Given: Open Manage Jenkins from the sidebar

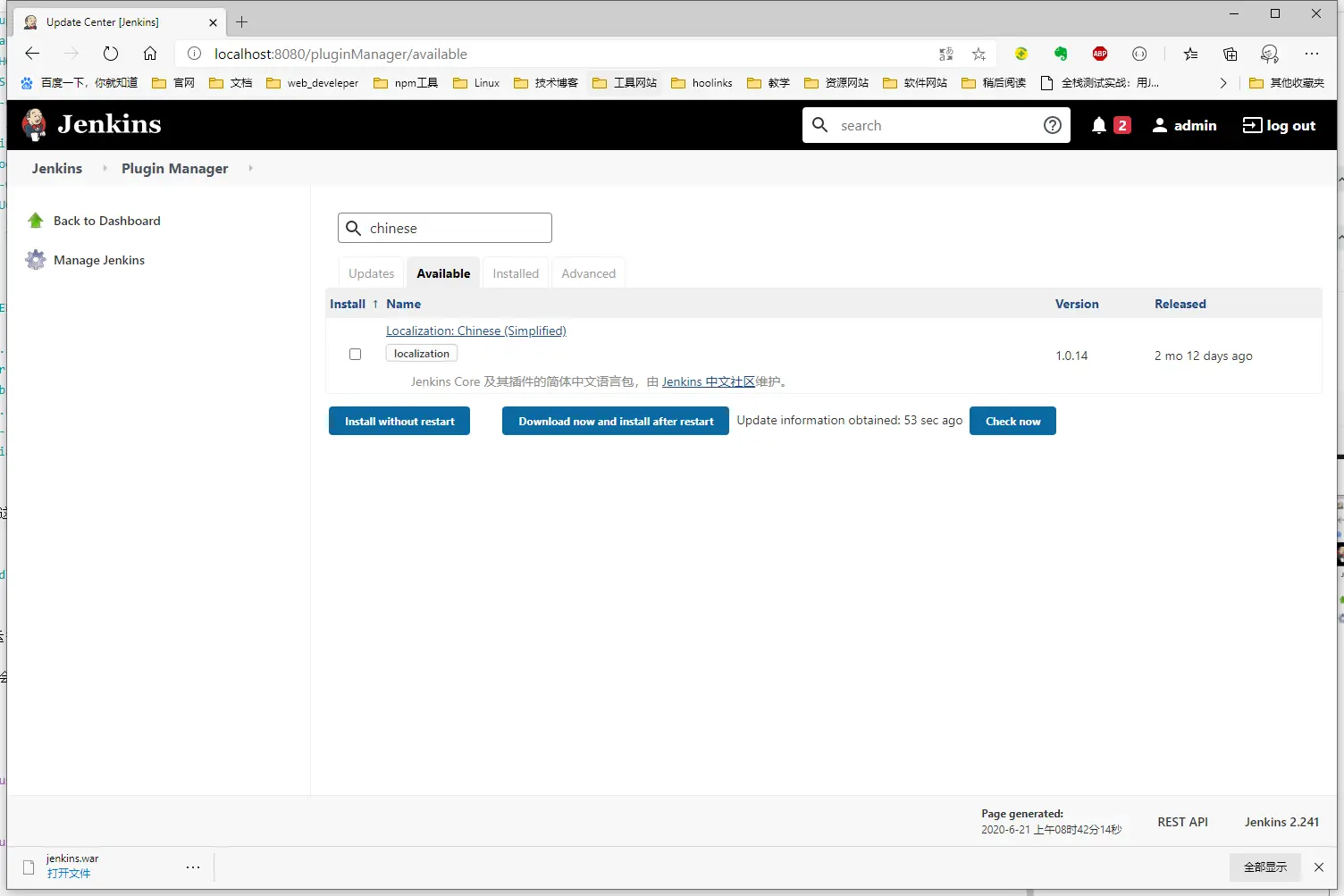Looking at the screenshot, I should pyautogui.click(x=99, y=260).
